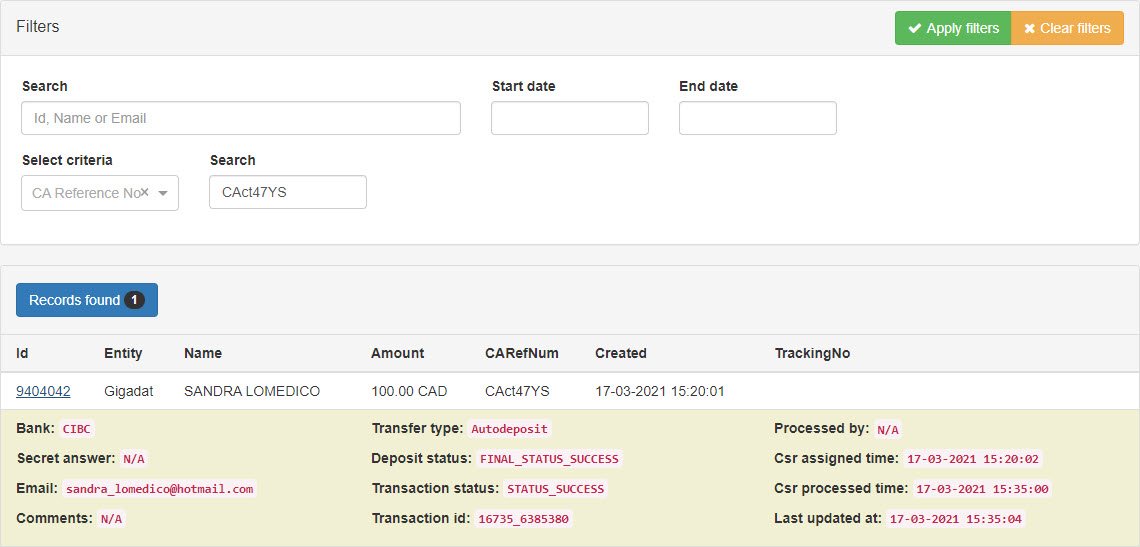
Task: Click the Records found button
Action: coord(87,300)
